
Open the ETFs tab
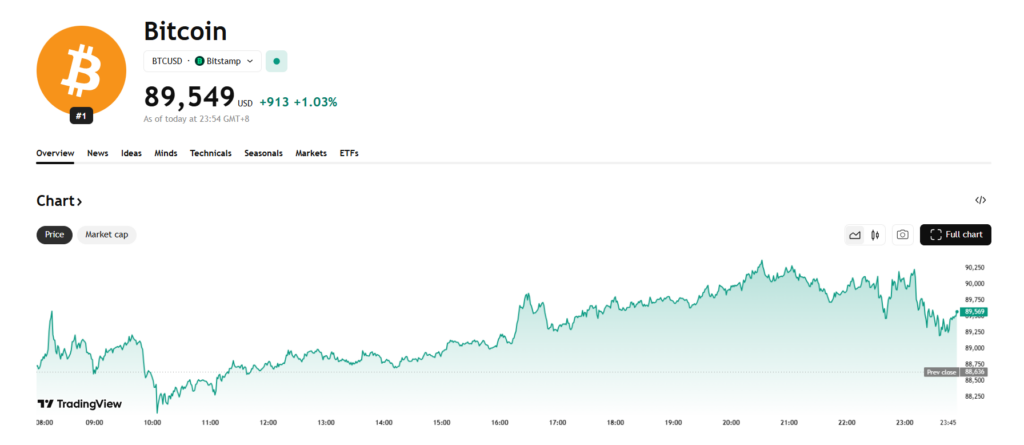349,153
